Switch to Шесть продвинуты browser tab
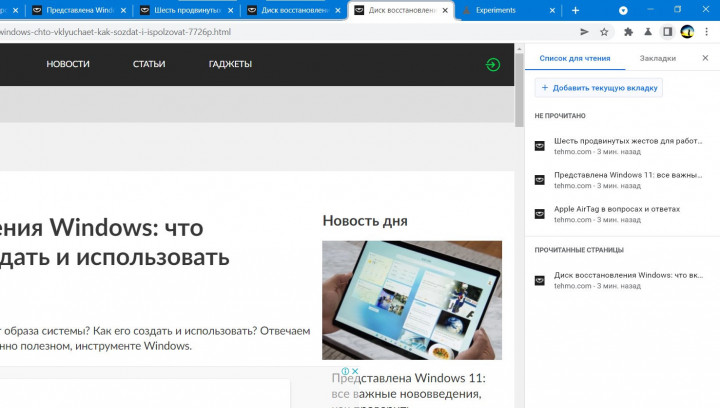Image resolution: width=720 pixels, height=408 pixels. click(x=186, y=10)
